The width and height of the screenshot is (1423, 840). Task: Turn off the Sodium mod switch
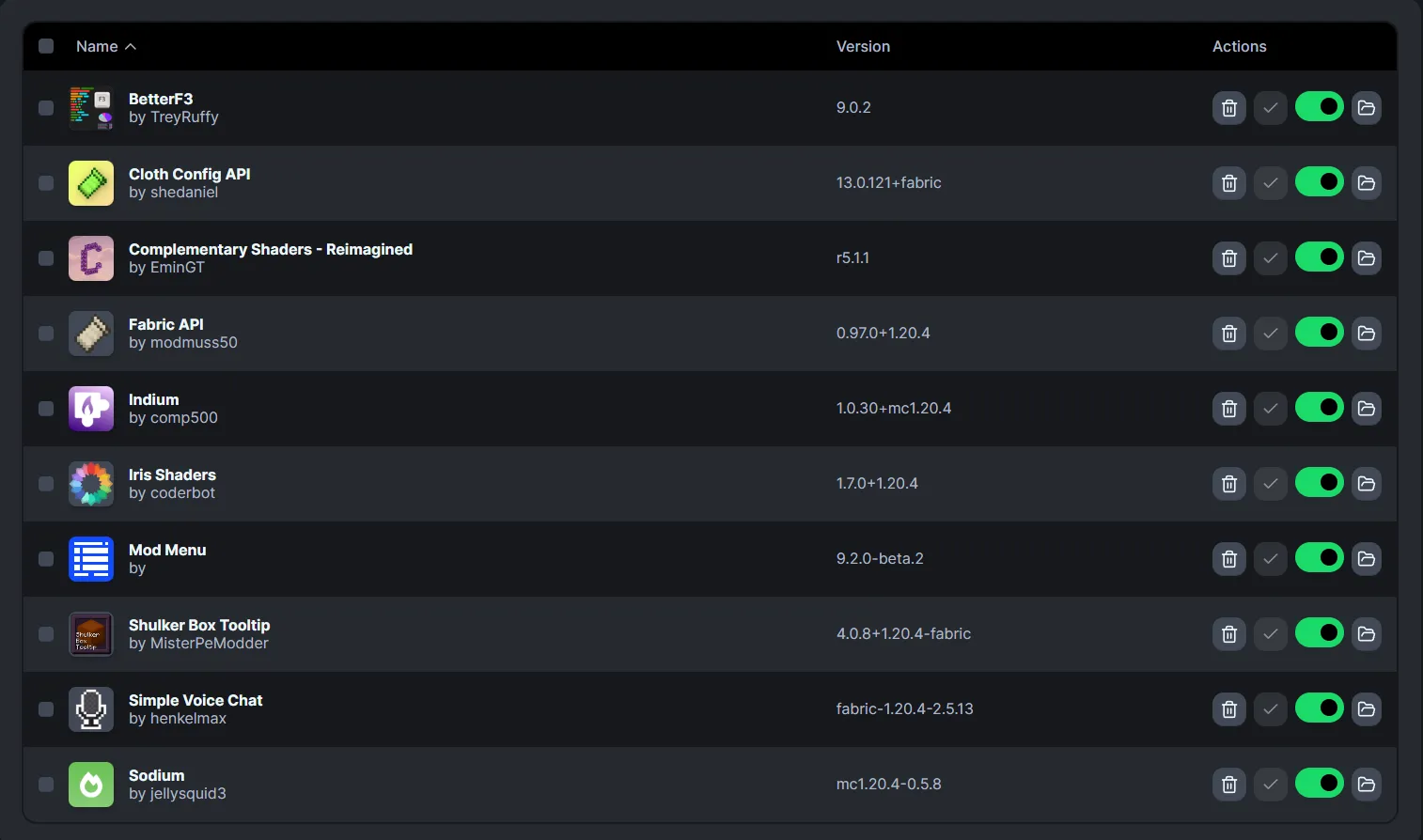click(x=1319, y=784)
